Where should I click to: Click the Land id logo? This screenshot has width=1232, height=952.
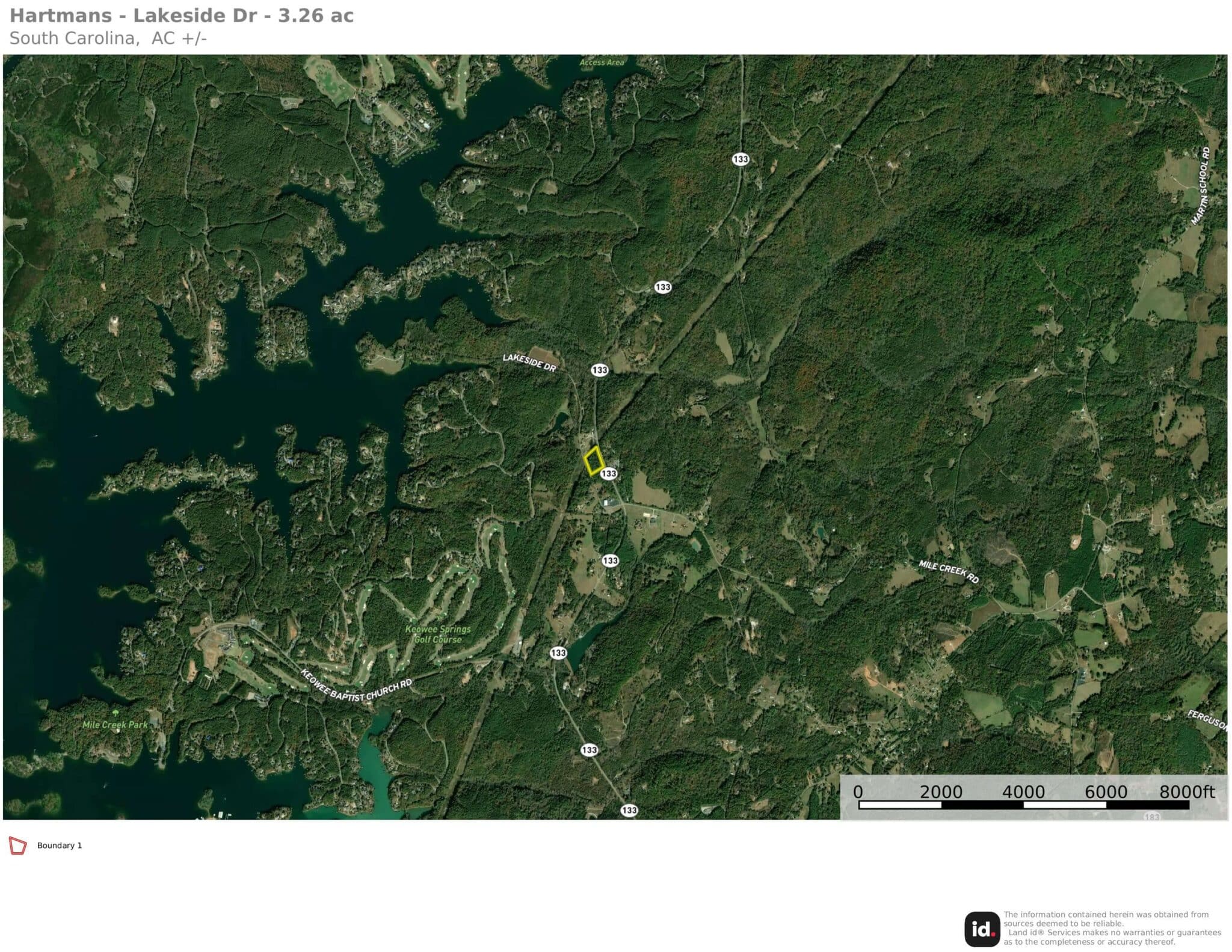982,929
